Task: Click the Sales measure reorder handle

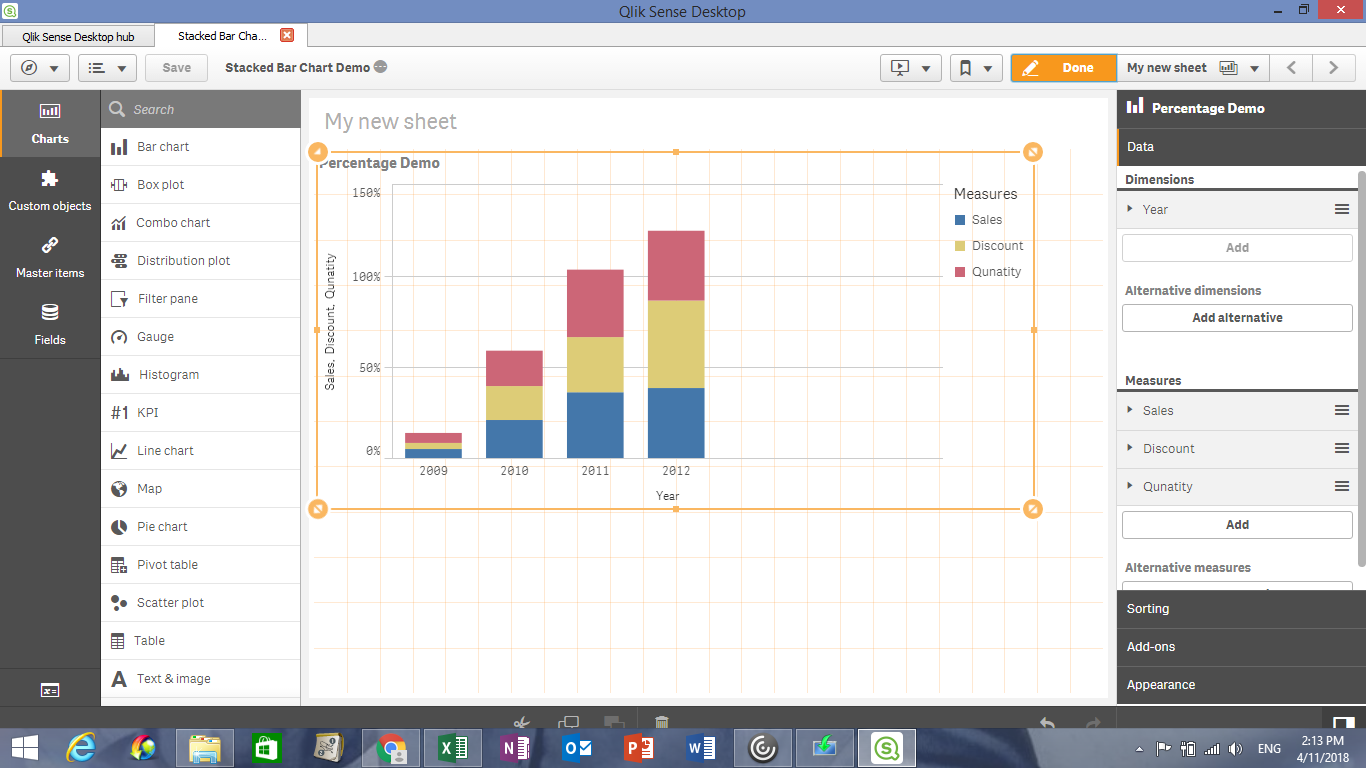Action: tap(1342, 410)
